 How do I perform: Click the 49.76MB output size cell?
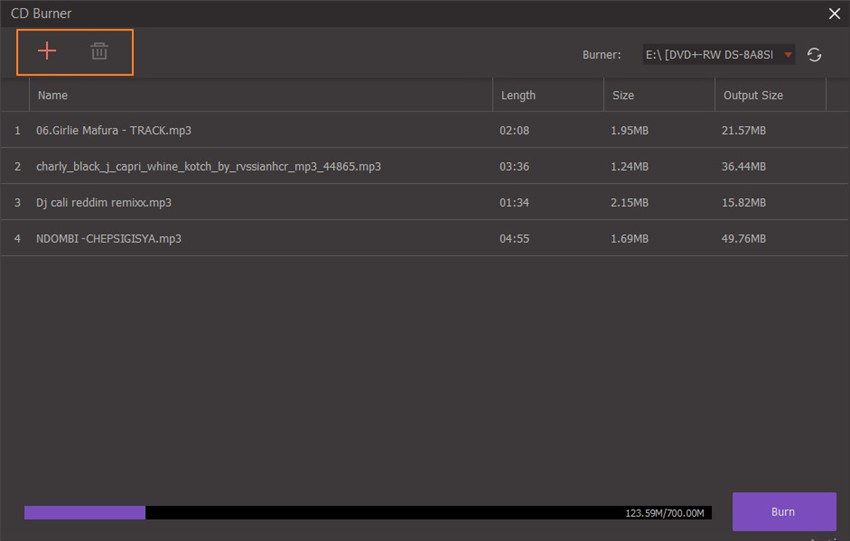(744, 239)
